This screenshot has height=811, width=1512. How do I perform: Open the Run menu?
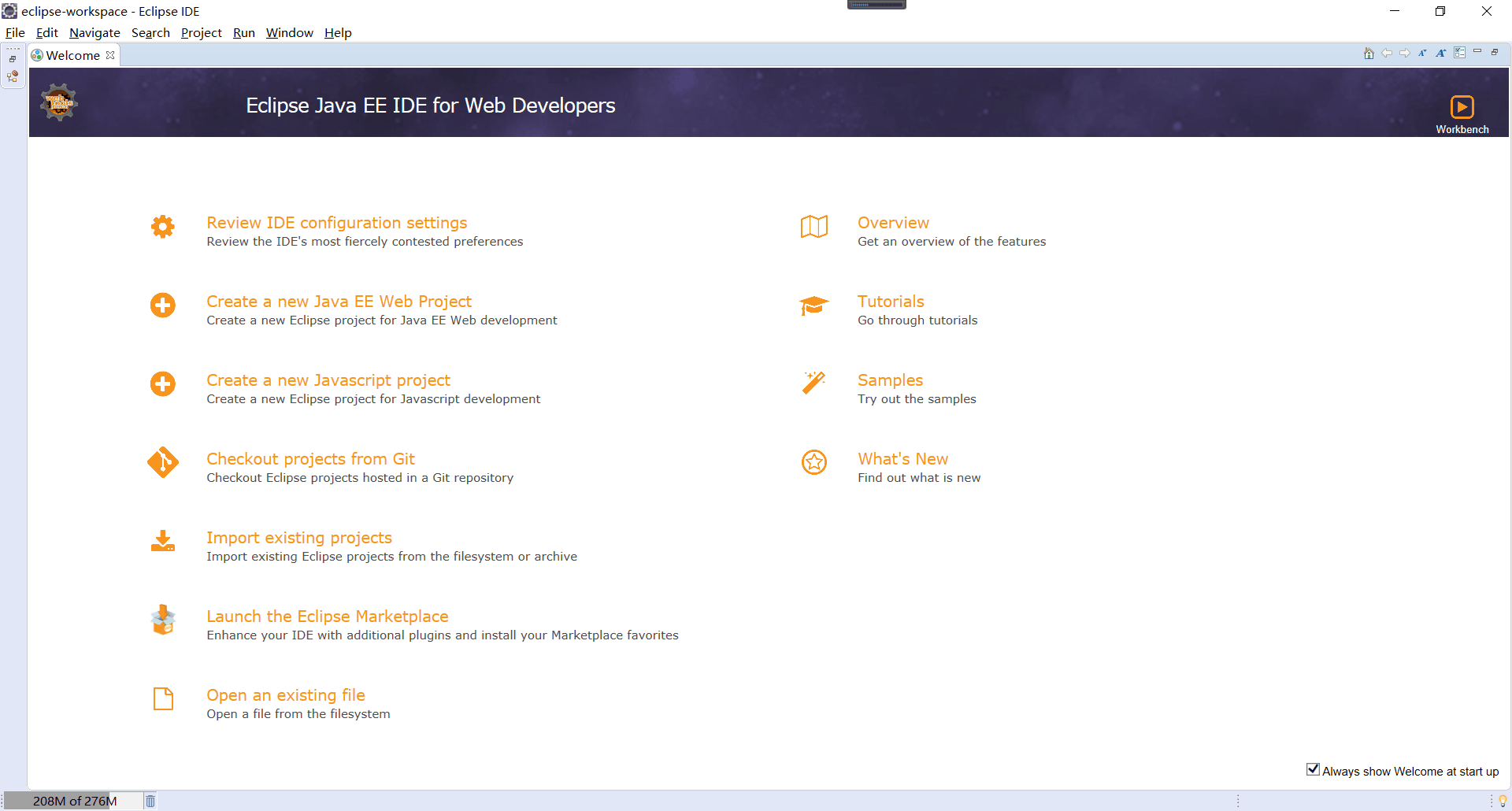point(244,32)
